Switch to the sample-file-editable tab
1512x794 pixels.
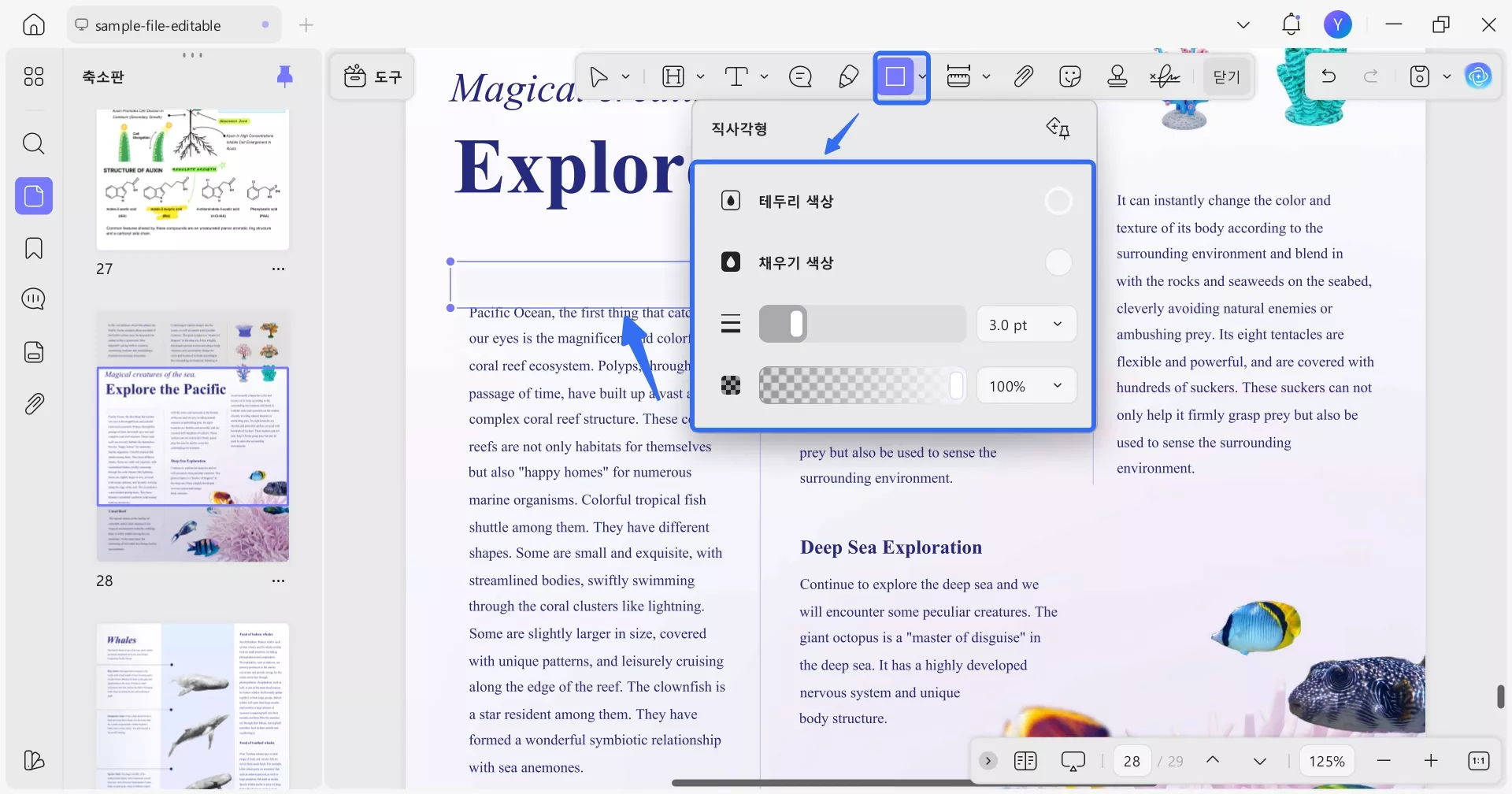[173, 25]
